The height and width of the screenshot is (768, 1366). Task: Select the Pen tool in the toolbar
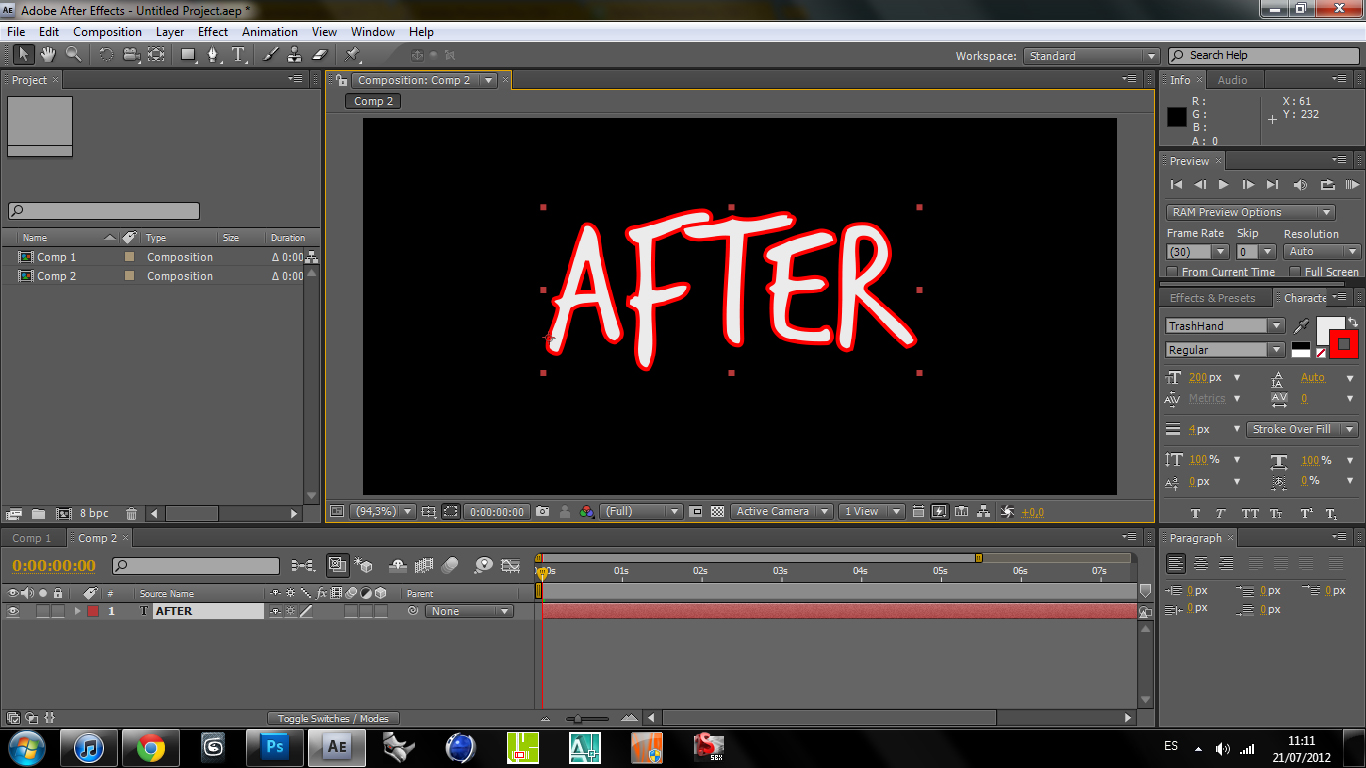213,55
